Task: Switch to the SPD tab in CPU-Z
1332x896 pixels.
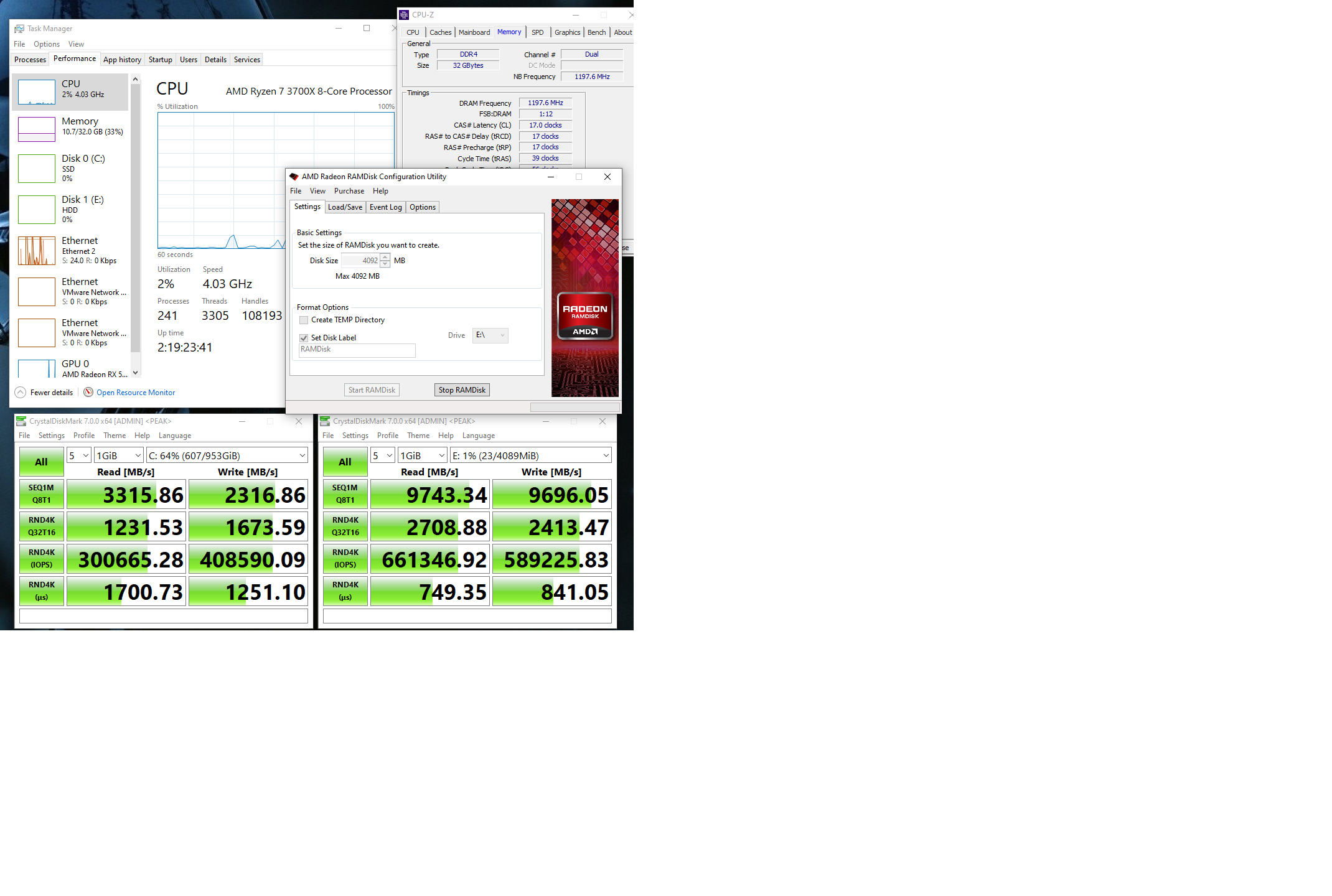Action: tap(537, 32)
